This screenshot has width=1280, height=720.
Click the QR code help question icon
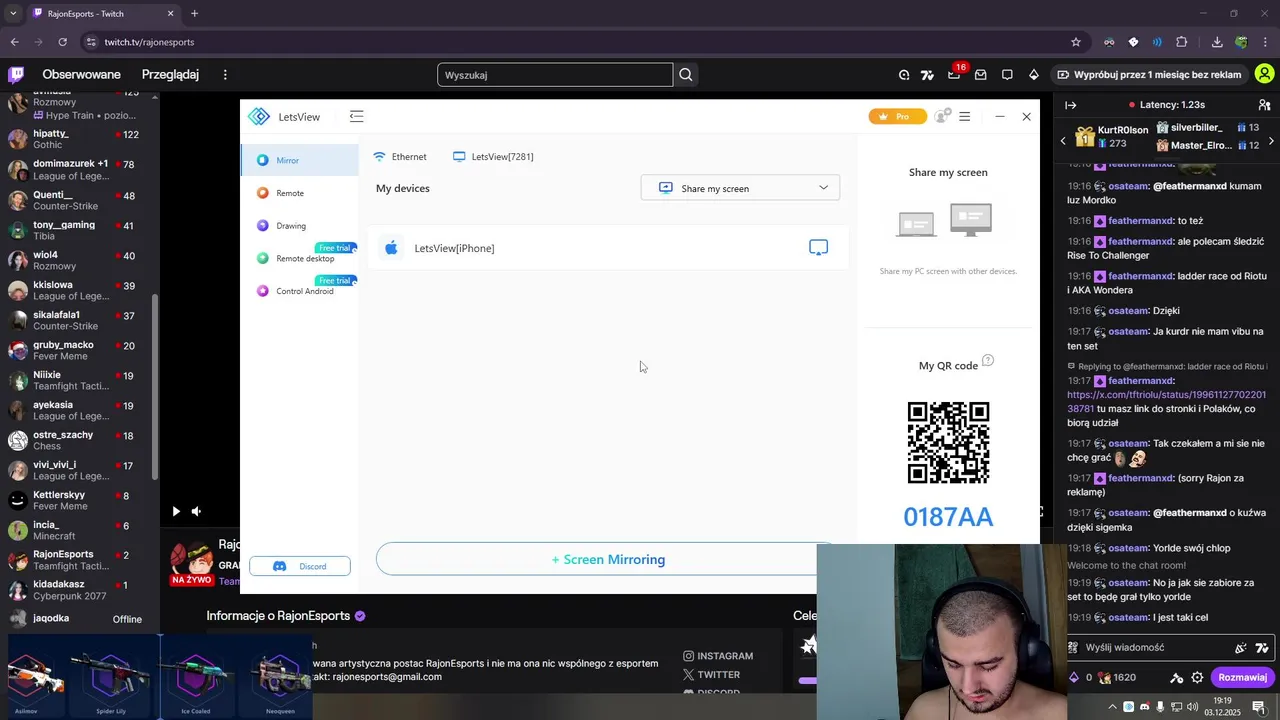[x=988, y=360]
